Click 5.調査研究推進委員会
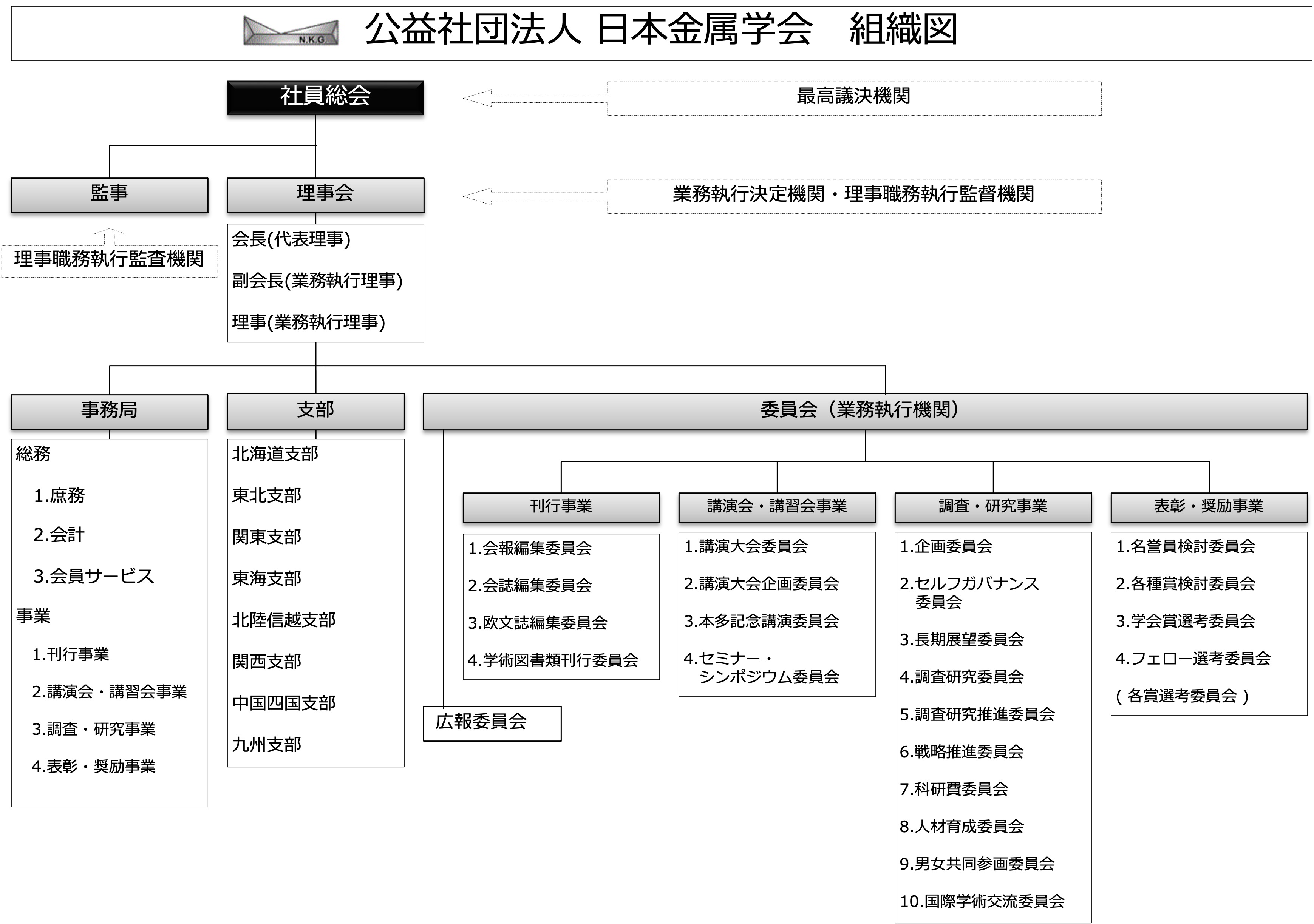 point(977,714)
